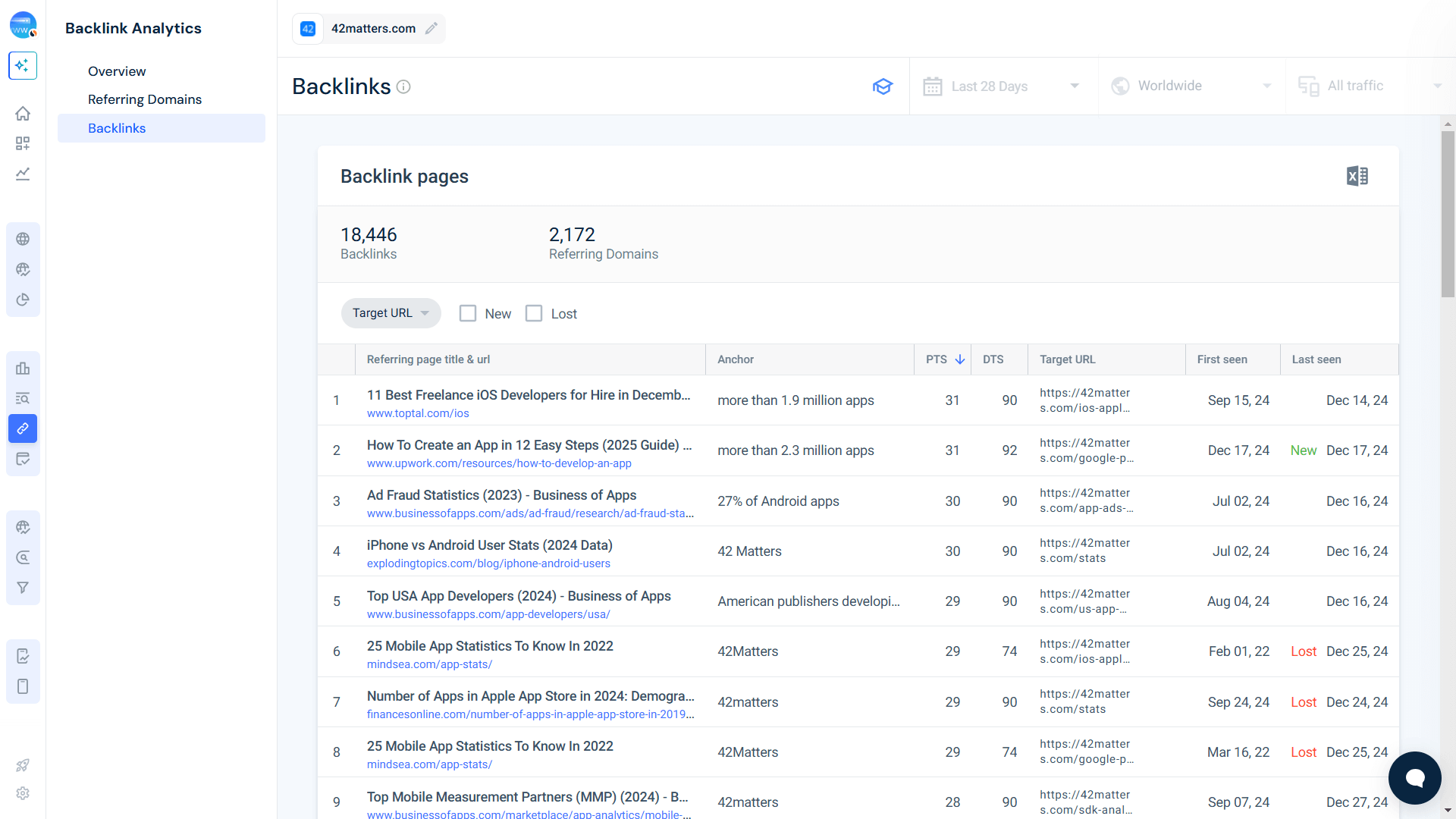Check the Lost backlinks checkbox
This screenshot has height=819, width=1456.
click(x=534, y=313)
